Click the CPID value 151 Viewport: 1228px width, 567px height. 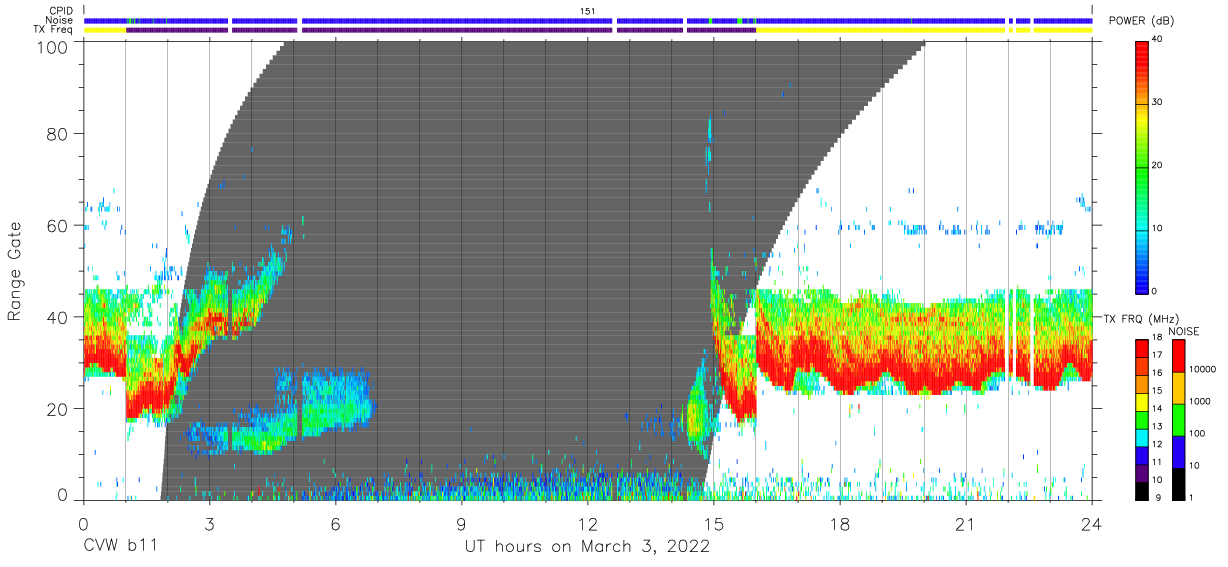click(x=588, y=11)
